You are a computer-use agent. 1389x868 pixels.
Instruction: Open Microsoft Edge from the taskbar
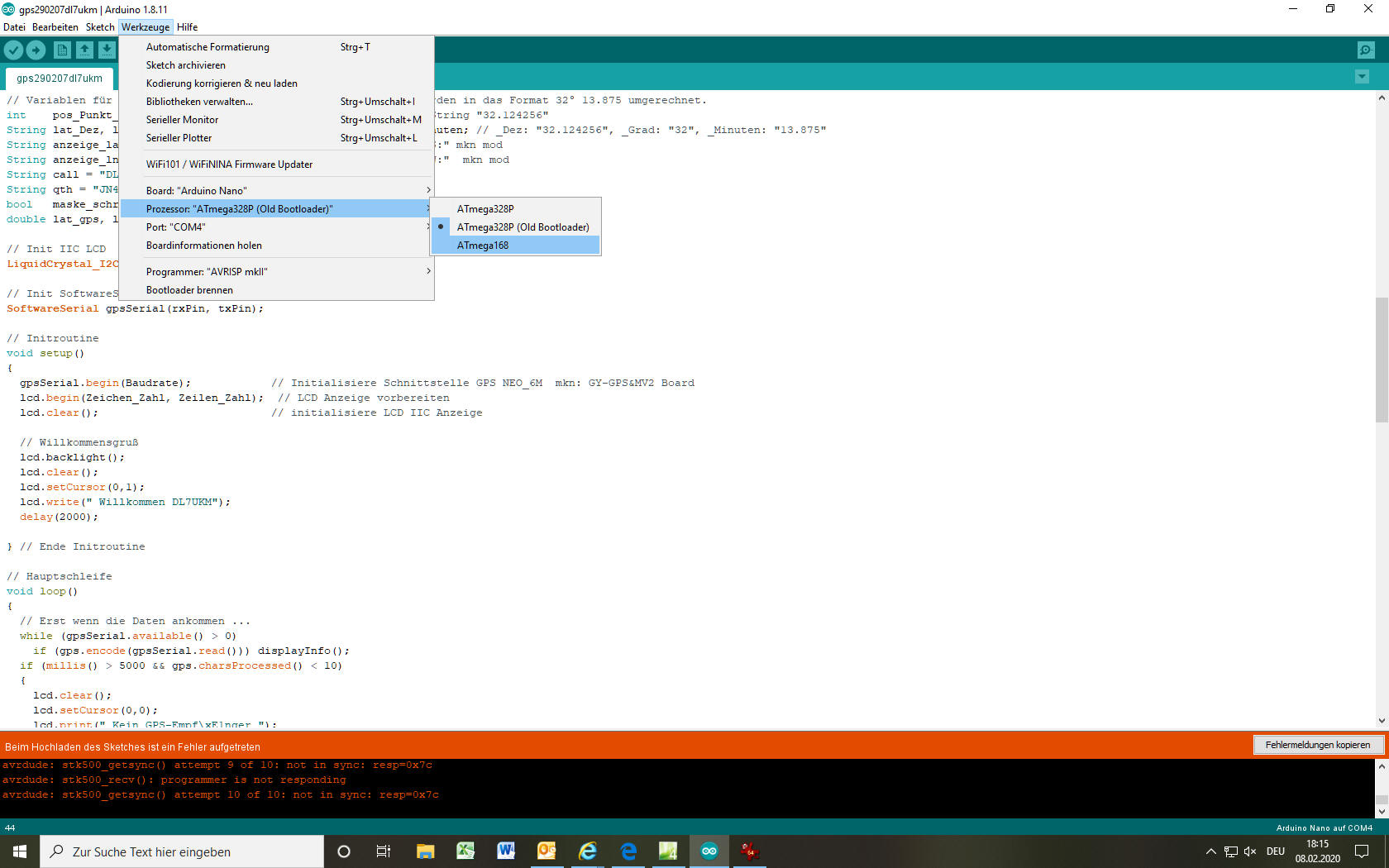pyautogui.click(x=628, y=851)
